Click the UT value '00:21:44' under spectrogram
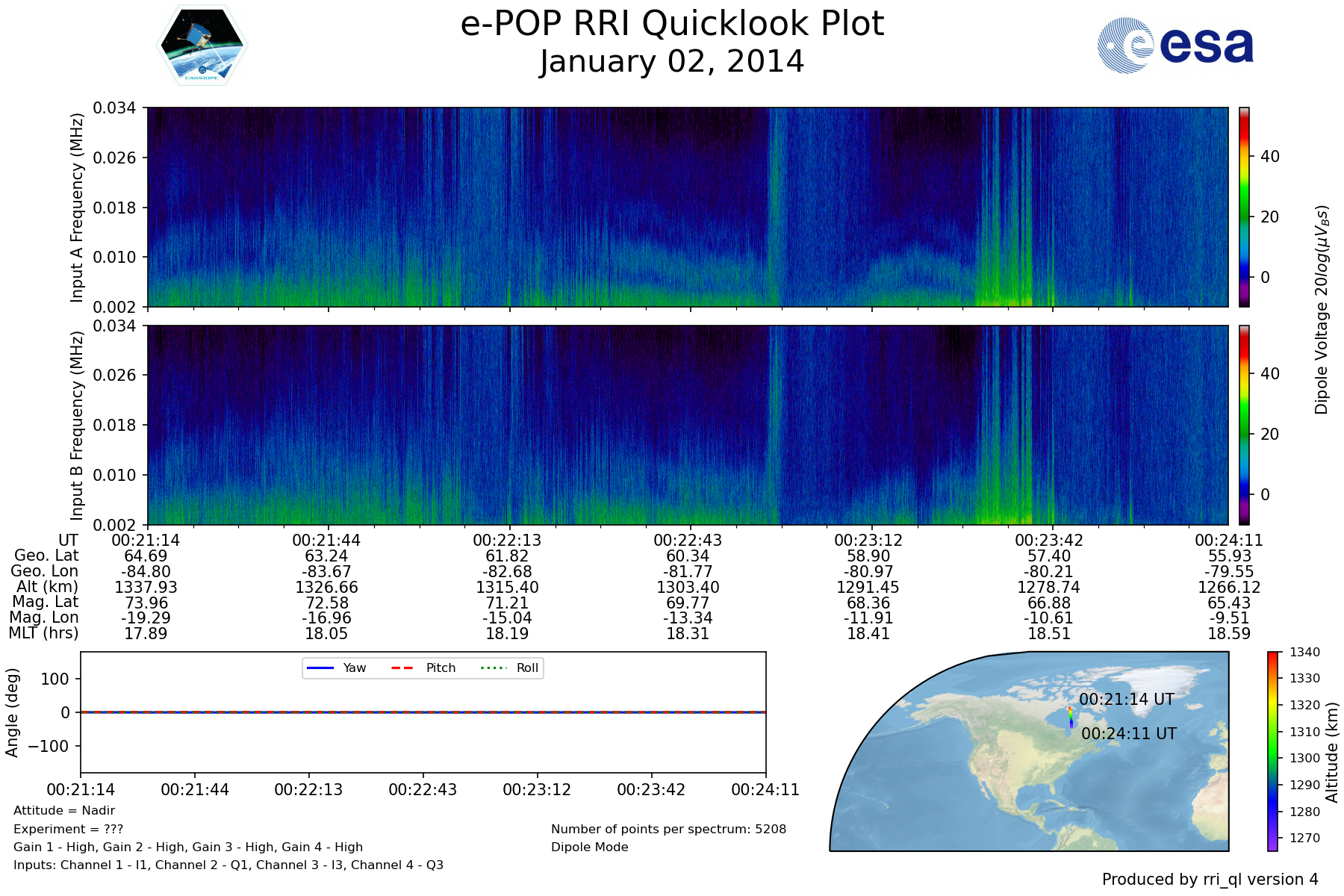The image size is (1344, 896). point(327,540)
